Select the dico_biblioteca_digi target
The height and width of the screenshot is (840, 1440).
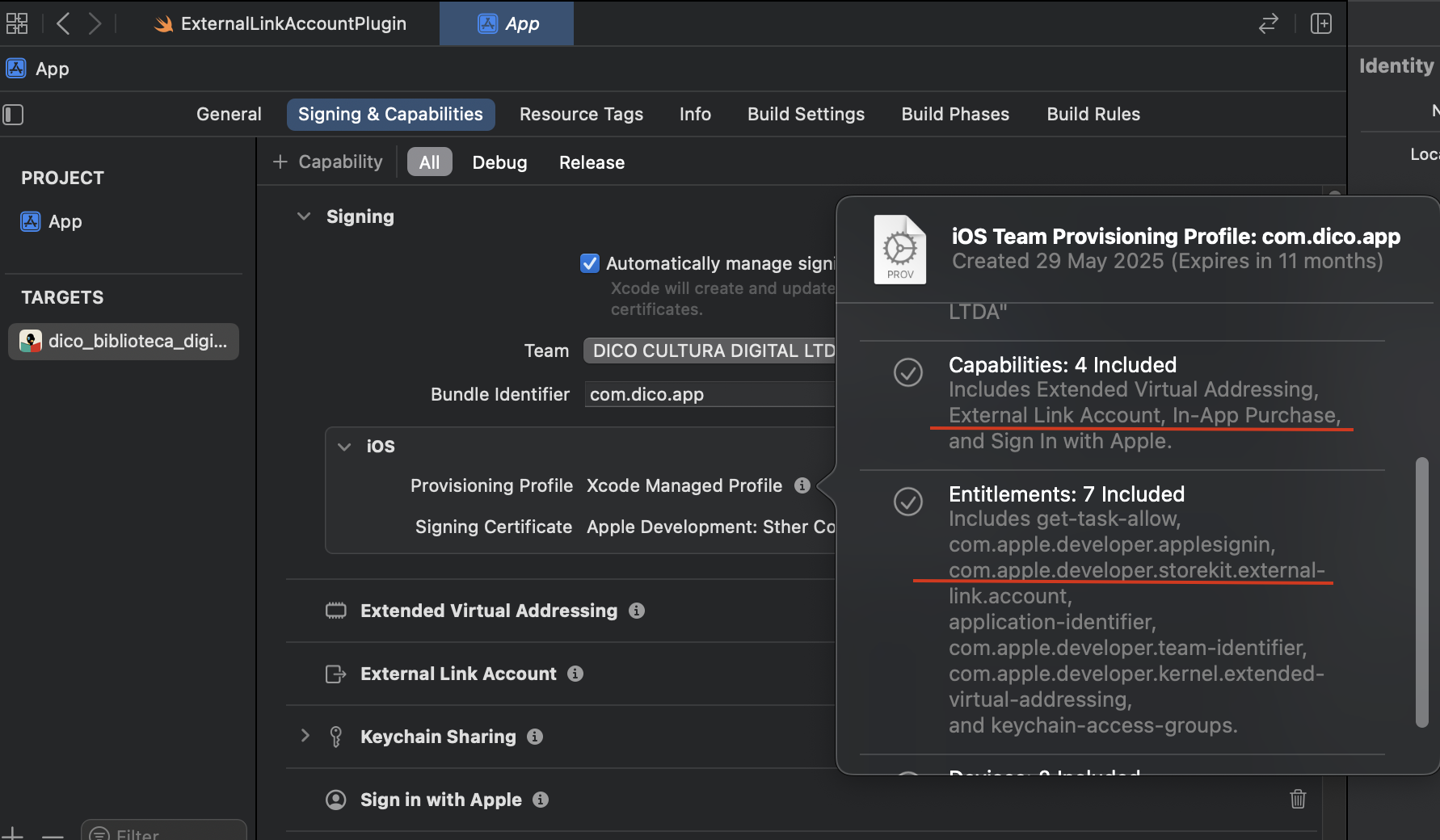(124, 342)
